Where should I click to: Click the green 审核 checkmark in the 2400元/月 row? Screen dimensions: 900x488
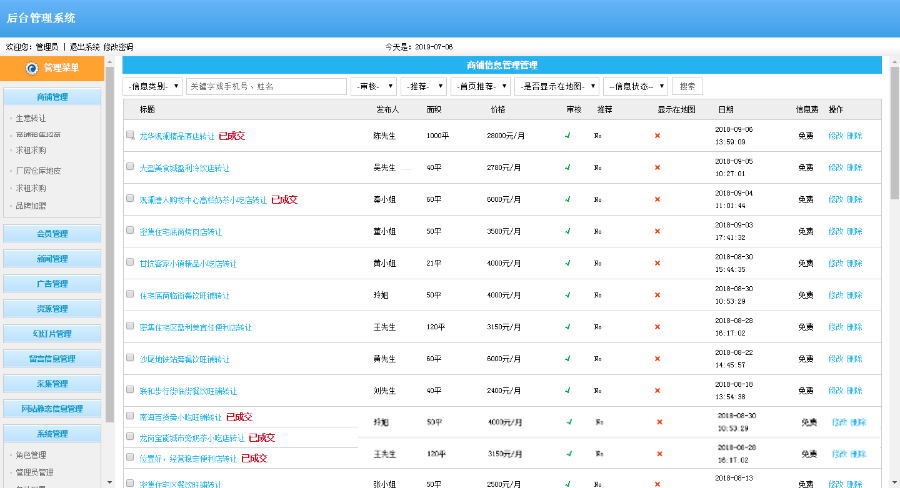coord(567,391)
